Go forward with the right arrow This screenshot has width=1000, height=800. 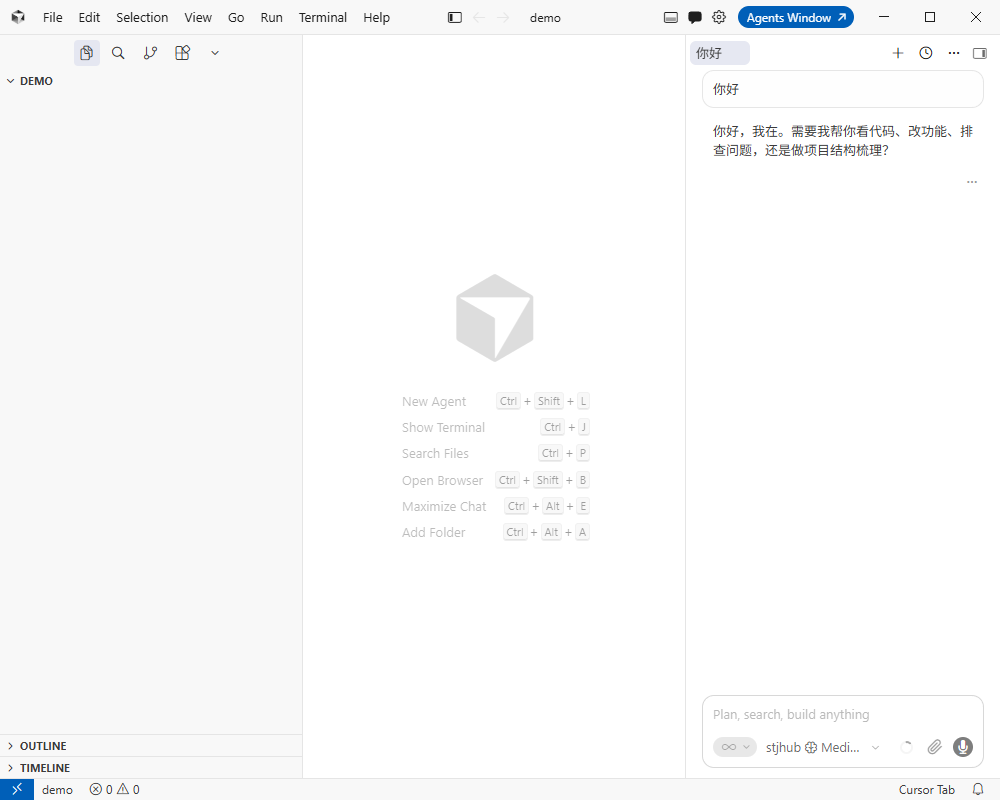click(x=503, y=17)
